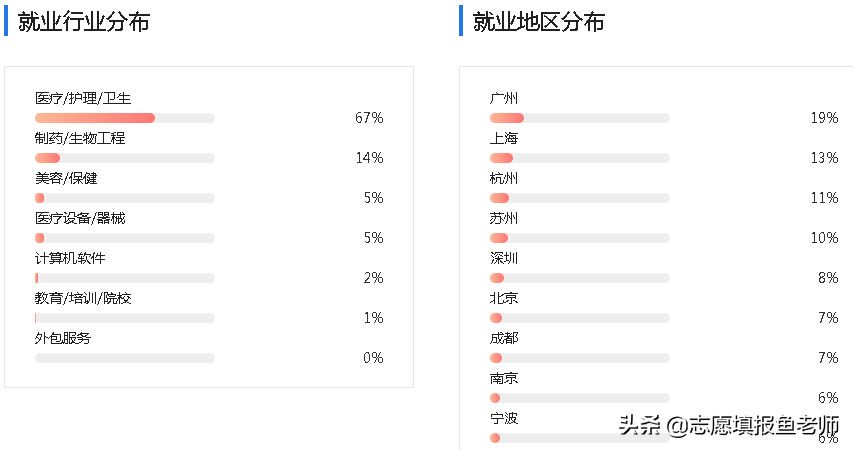The width and height of the screenshot is (853, 450).
Task: Click the 杭州 region label
Action: point(504,178)
